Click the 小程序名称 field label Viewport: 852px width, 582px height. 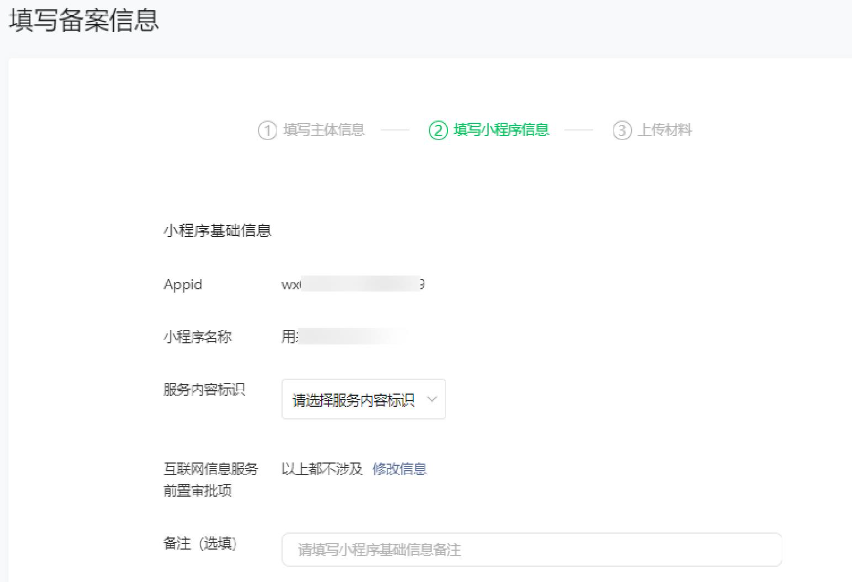[198, 337]
